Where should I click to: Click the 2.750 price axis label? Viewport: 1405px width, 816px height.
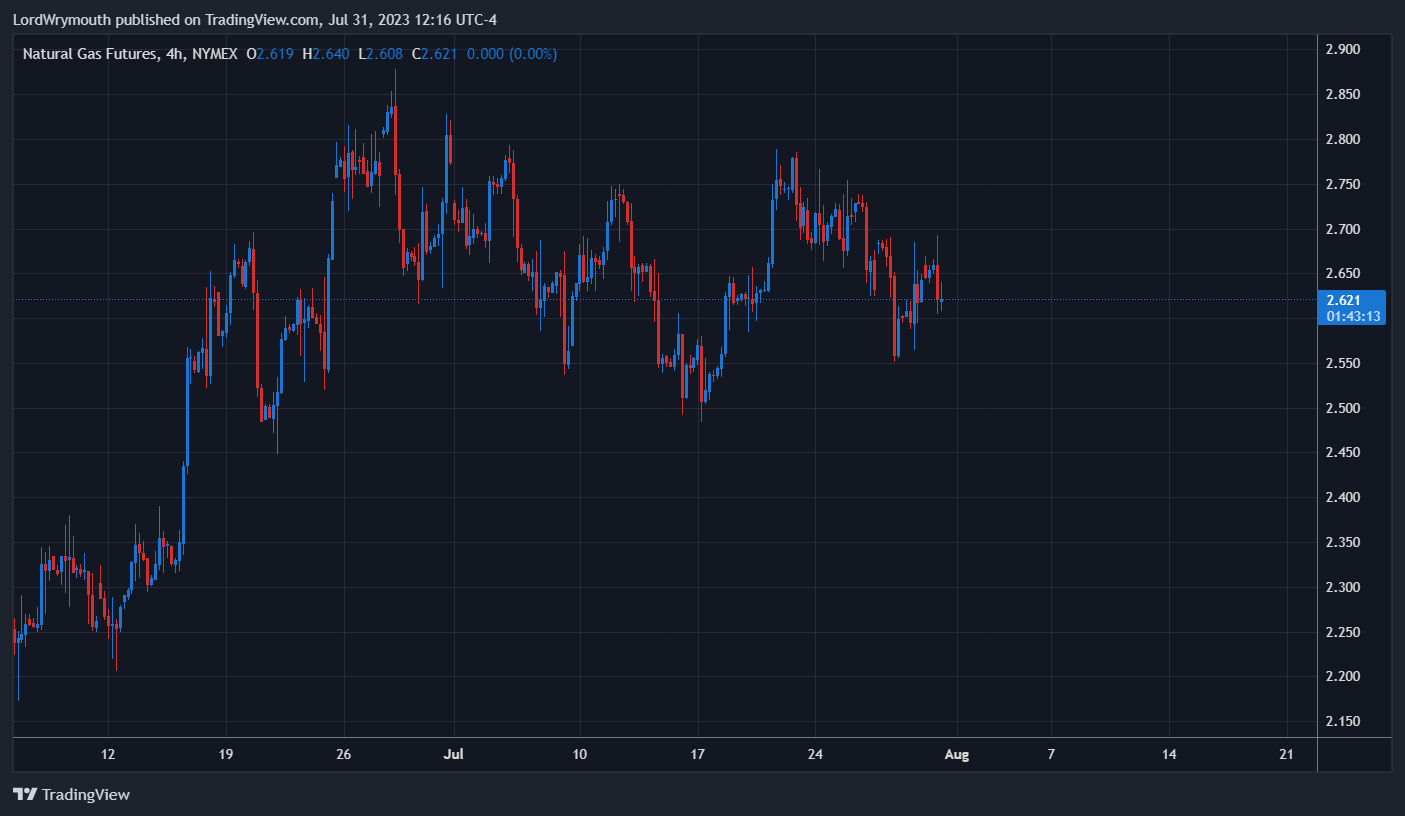tap(1342, 184)
